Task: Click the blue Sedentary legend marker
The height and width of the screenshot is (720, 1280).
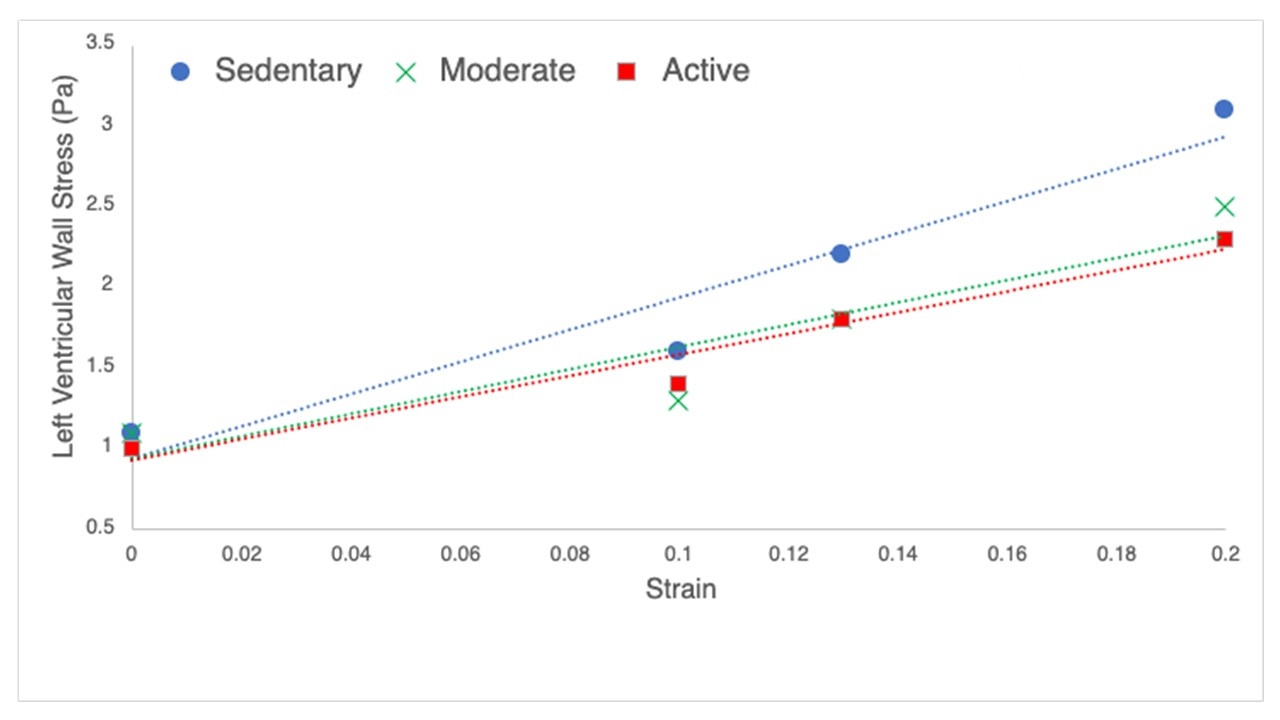Action: point(180,72)
